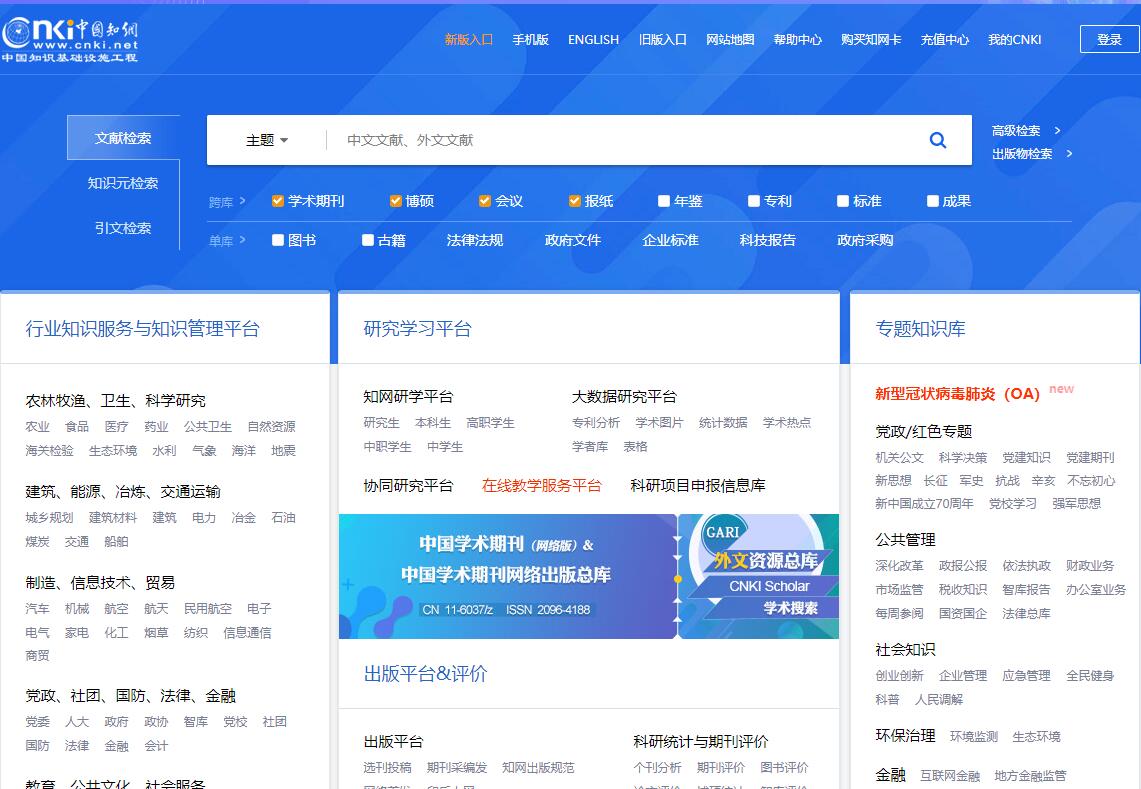
Task: Open 法律法规 single database
Action: point(474,240)
